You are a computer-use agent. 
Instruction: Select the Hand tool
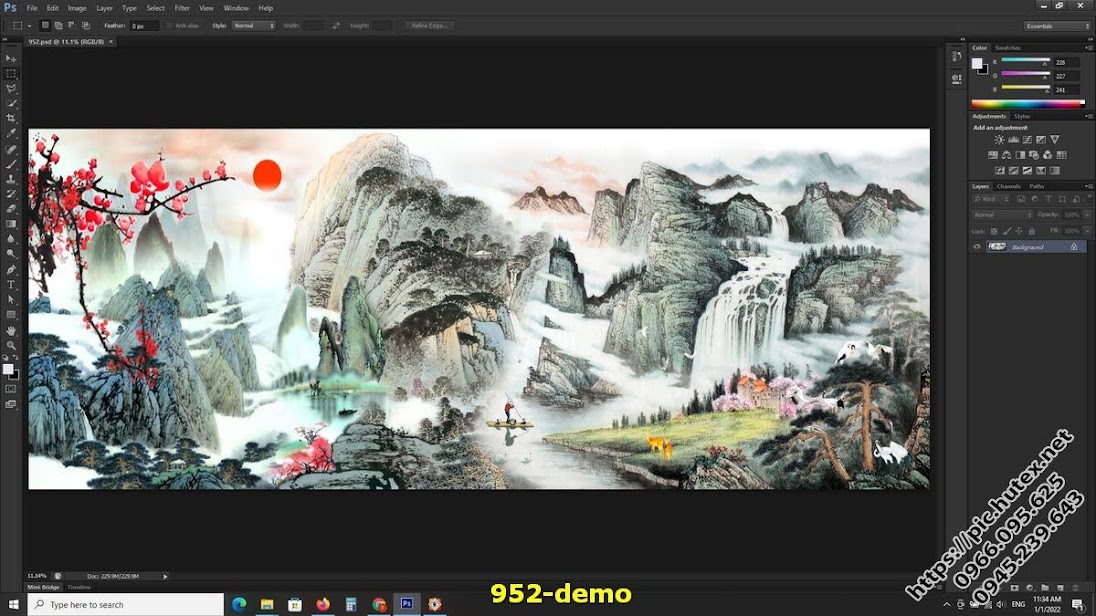point(11,331)
